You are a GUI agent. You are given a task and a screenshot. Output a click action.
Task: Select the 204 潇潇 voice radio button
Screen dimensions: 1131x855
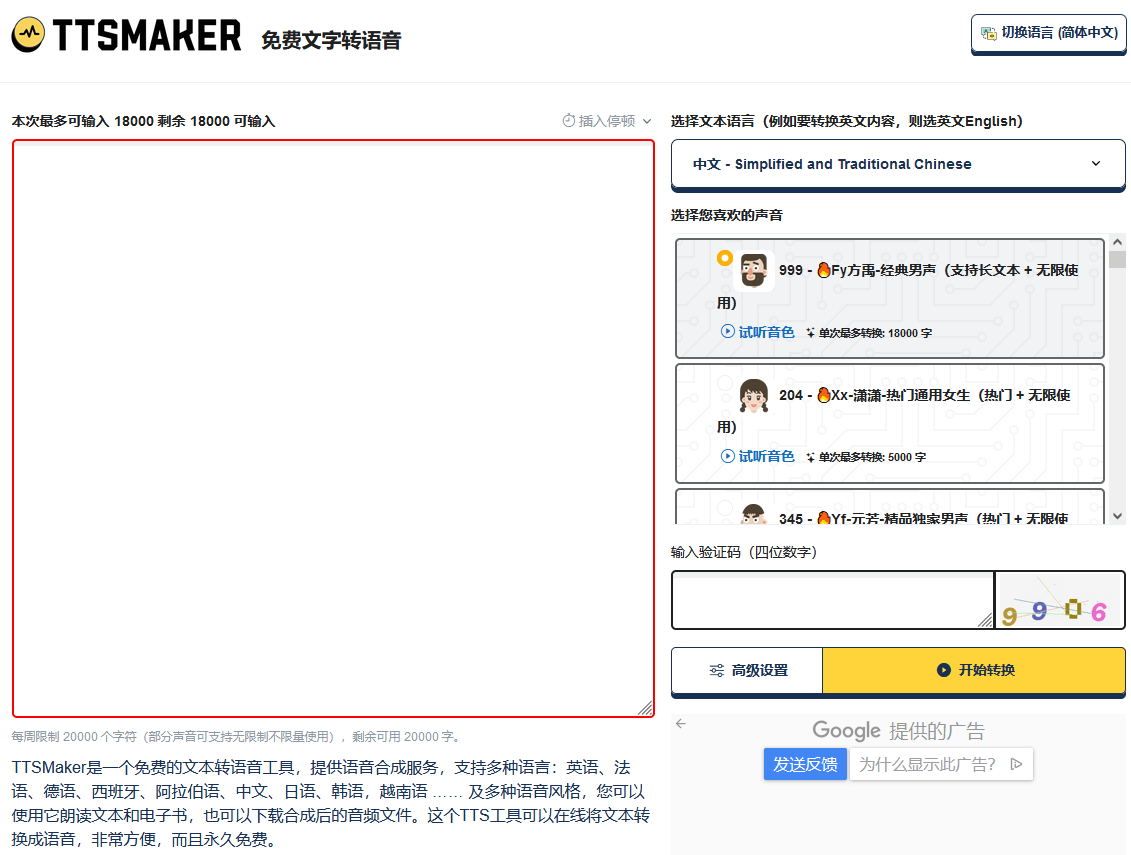(x=724, y=382)
